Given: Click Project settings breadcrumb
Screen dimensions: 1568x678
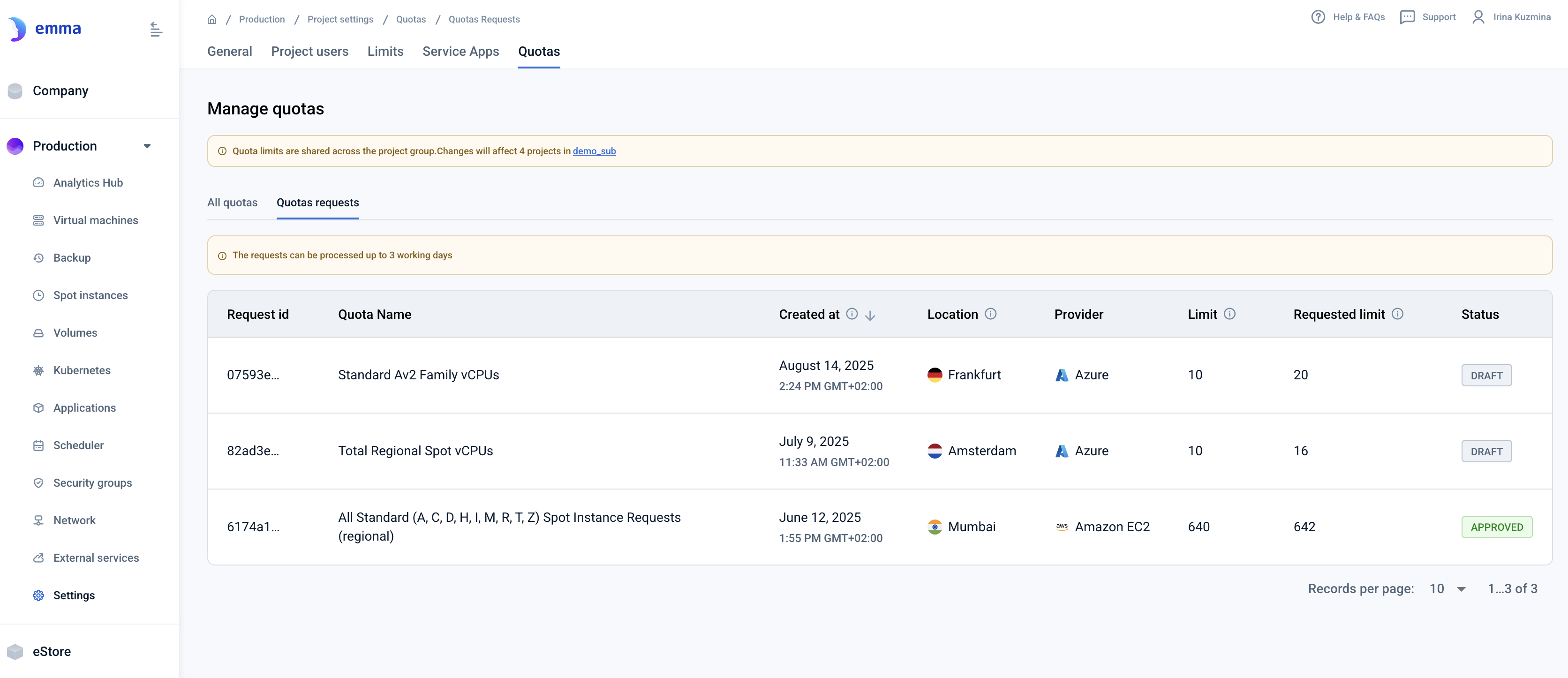Looking at the screenshot, I should (340, 20).
